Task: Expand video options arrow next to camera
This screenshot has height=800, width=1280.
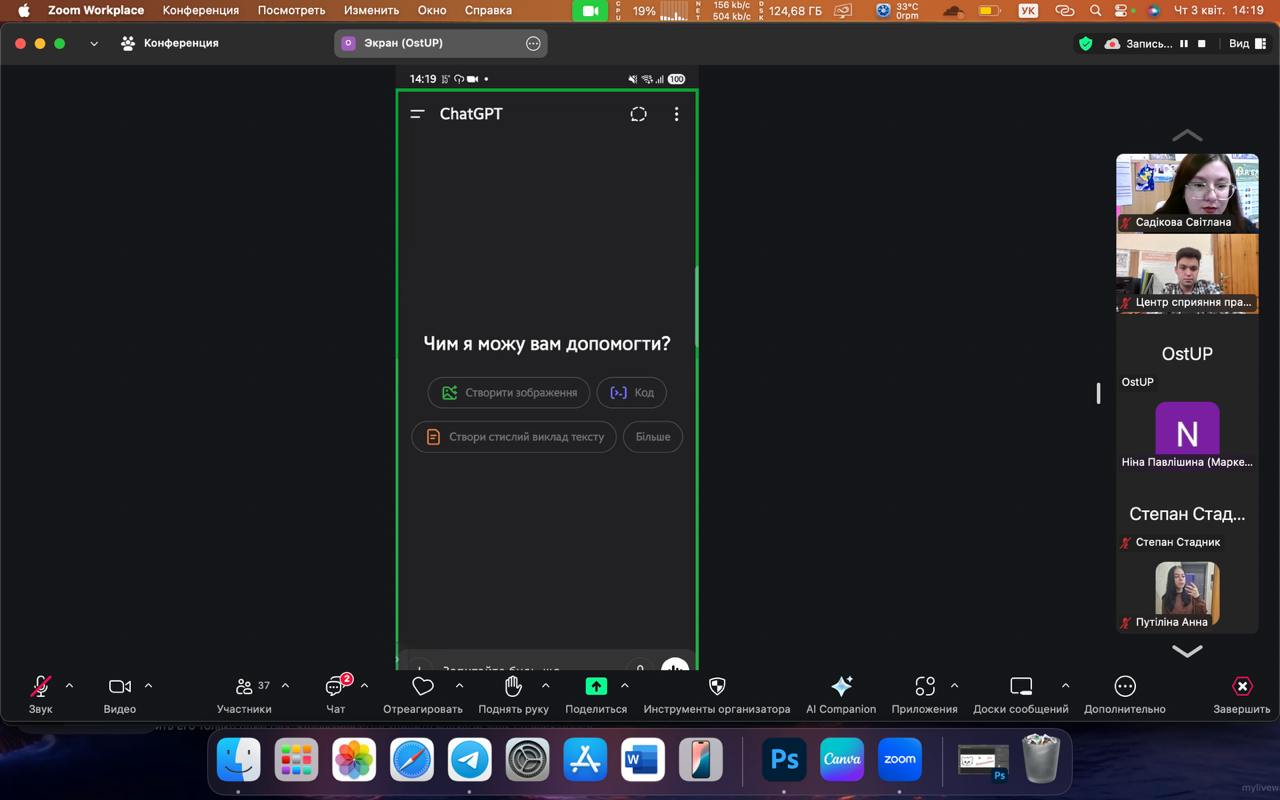Action: [148, 686]
